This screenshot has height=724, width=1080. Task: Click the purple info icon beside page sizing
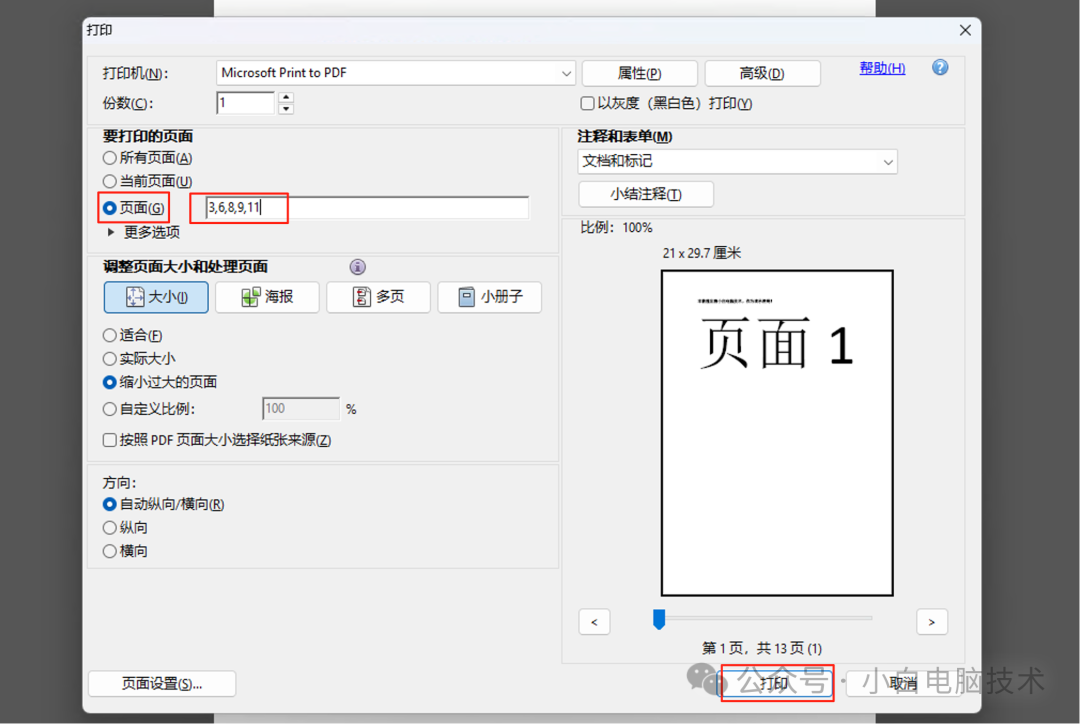[357, 267]
